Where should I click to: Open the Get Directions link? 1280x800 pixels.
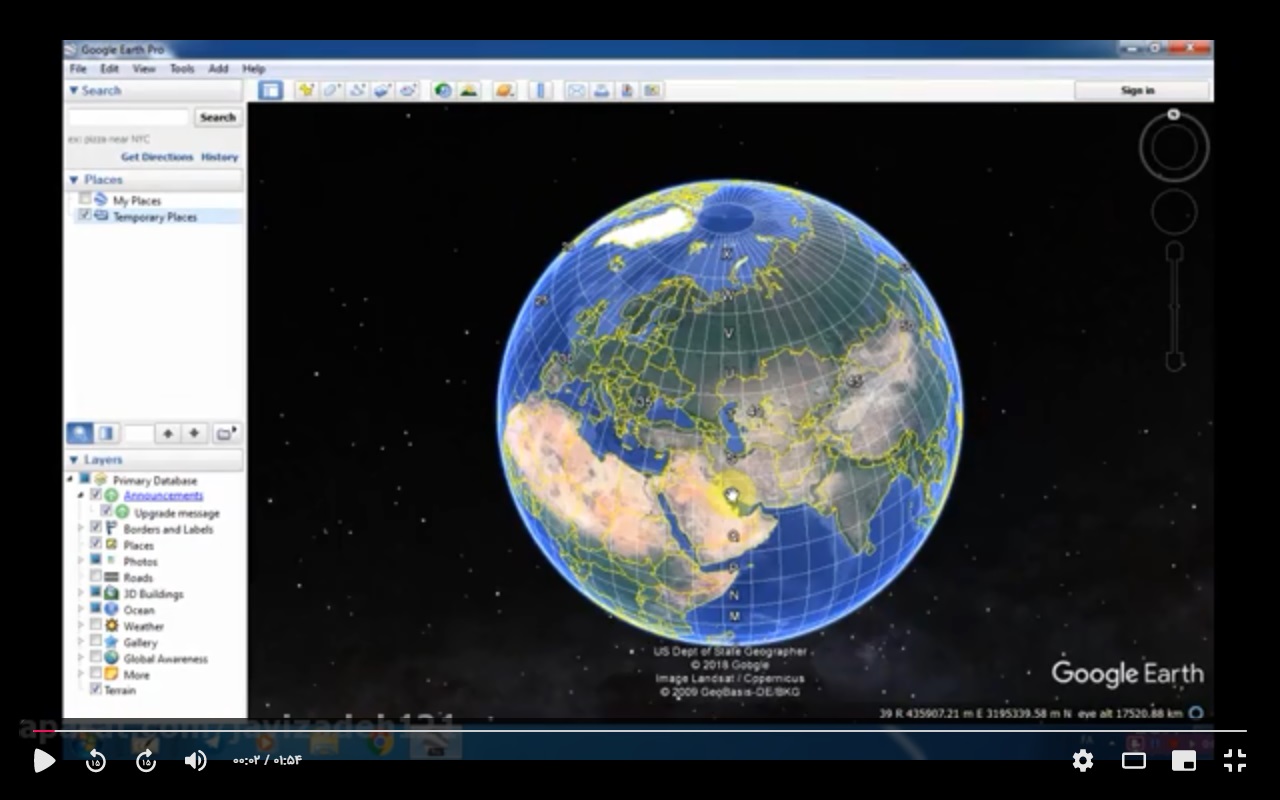157,157
